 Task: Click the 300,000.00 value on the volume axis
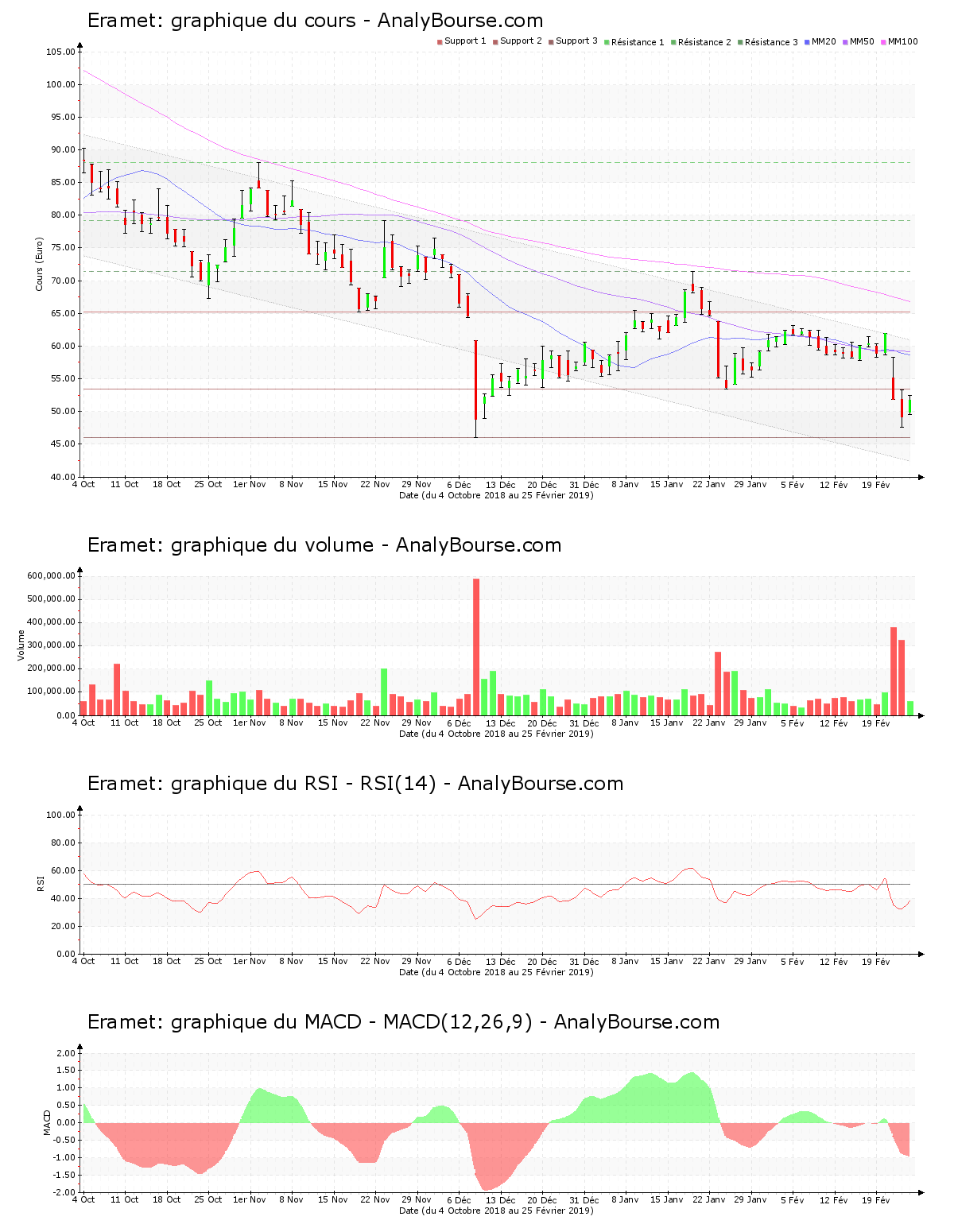click(52, 646)
